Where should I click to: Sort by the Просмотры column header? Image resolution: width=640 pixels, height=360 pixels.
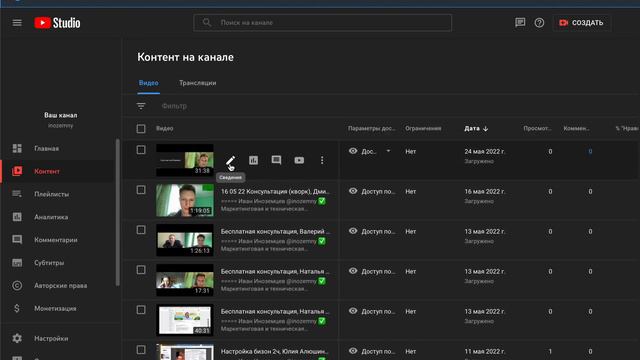[x=537, y=129]
